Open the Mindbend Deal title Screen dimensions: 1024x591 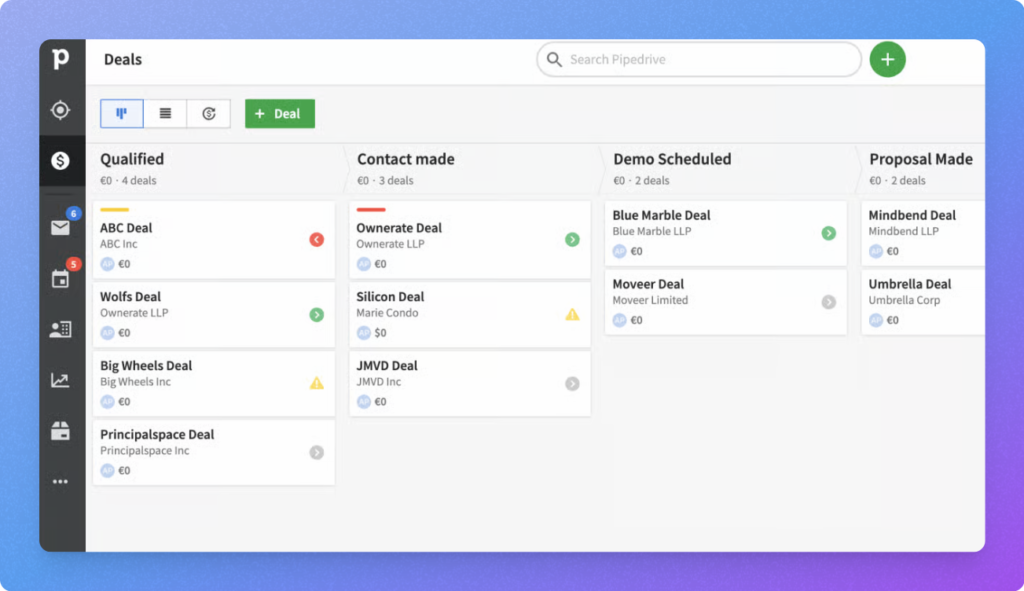[912, 215]
